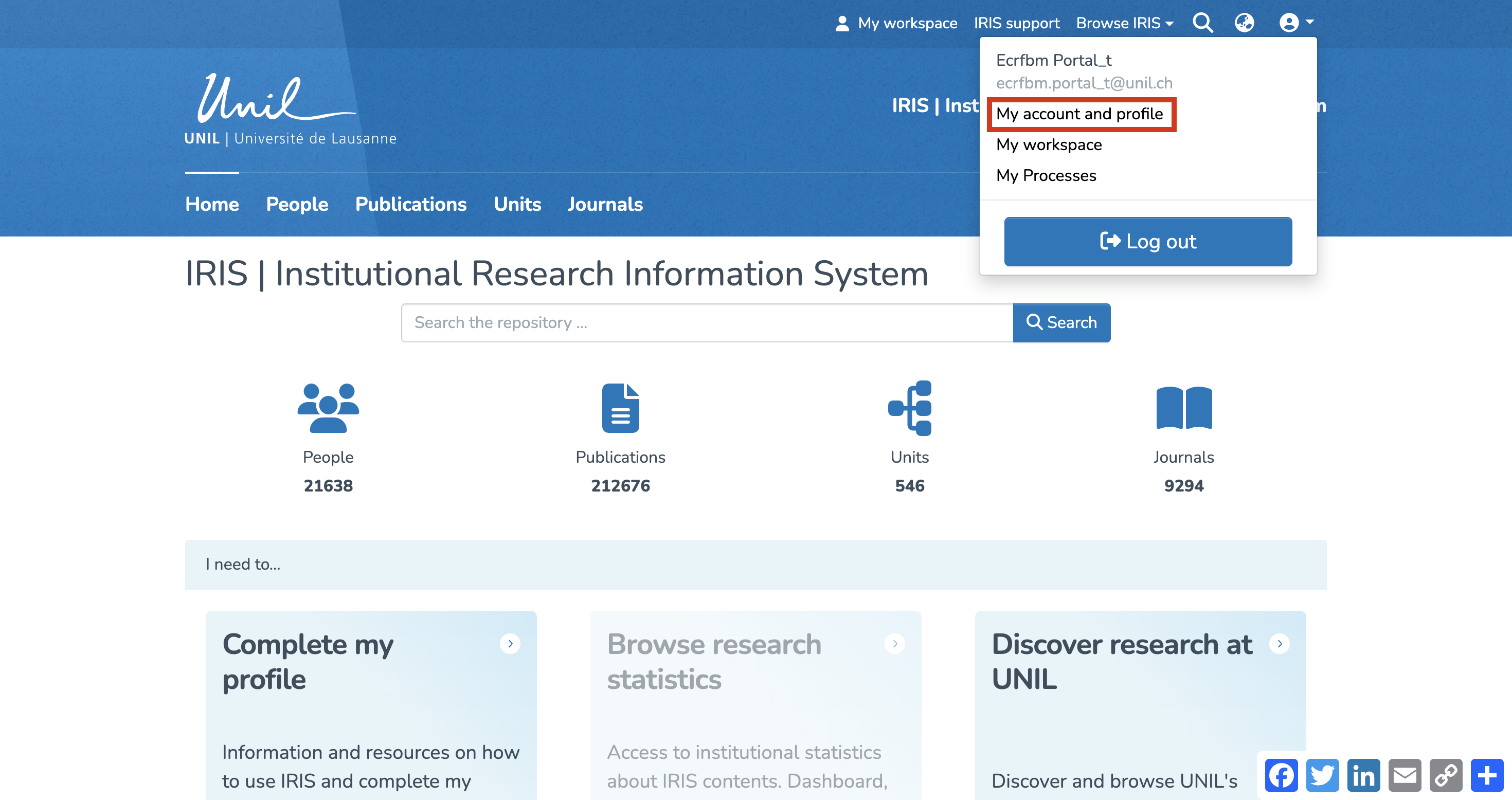Click the Journals open book icon
Viewport: 1512px width, 800px height.
coord(1183,407)
